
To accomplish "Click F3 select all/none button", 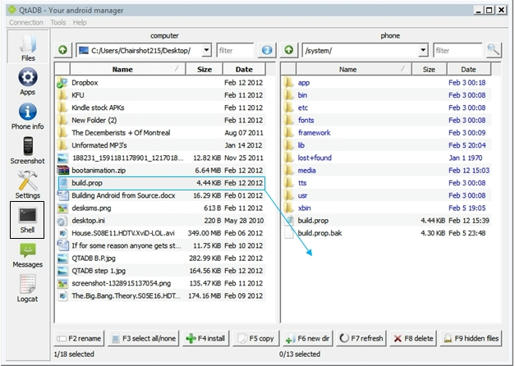I will tap(144, 338).
